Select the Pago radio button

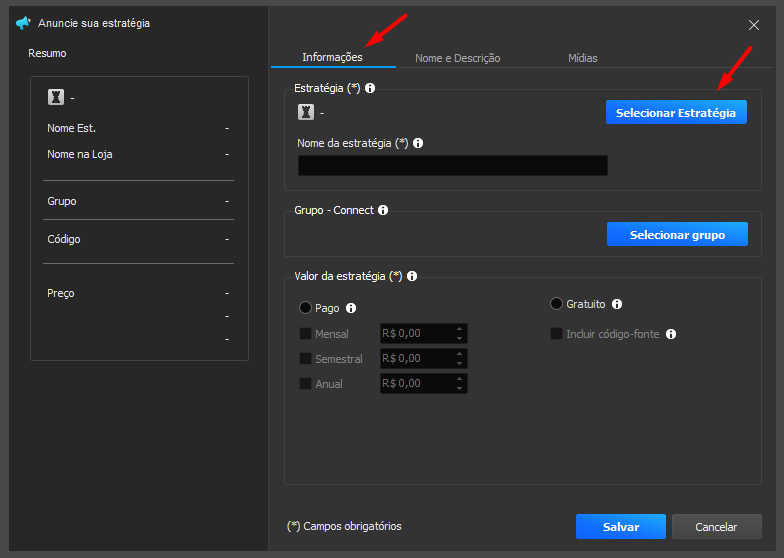305,308
